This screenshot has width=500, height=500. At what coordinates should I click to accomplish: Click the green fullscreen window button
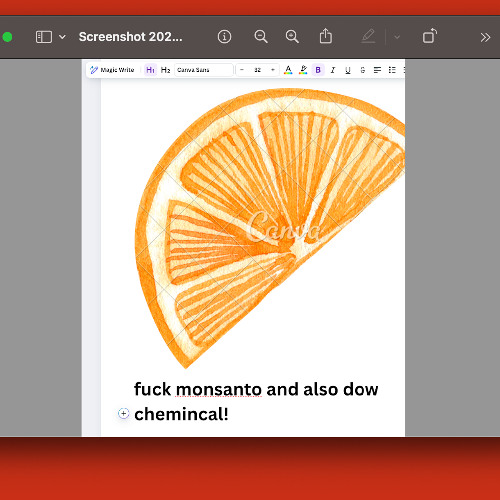pos(7,37)
